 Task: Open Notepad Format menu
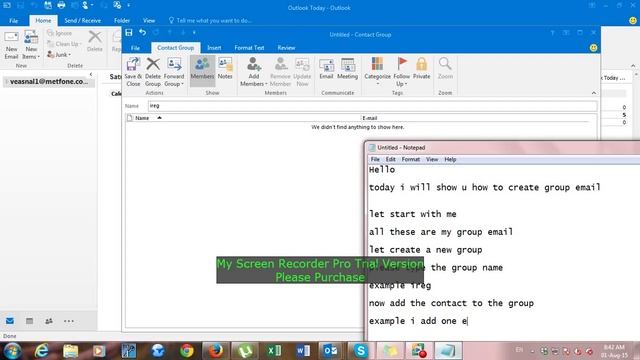pyautogui.click(x=411, y=160)
